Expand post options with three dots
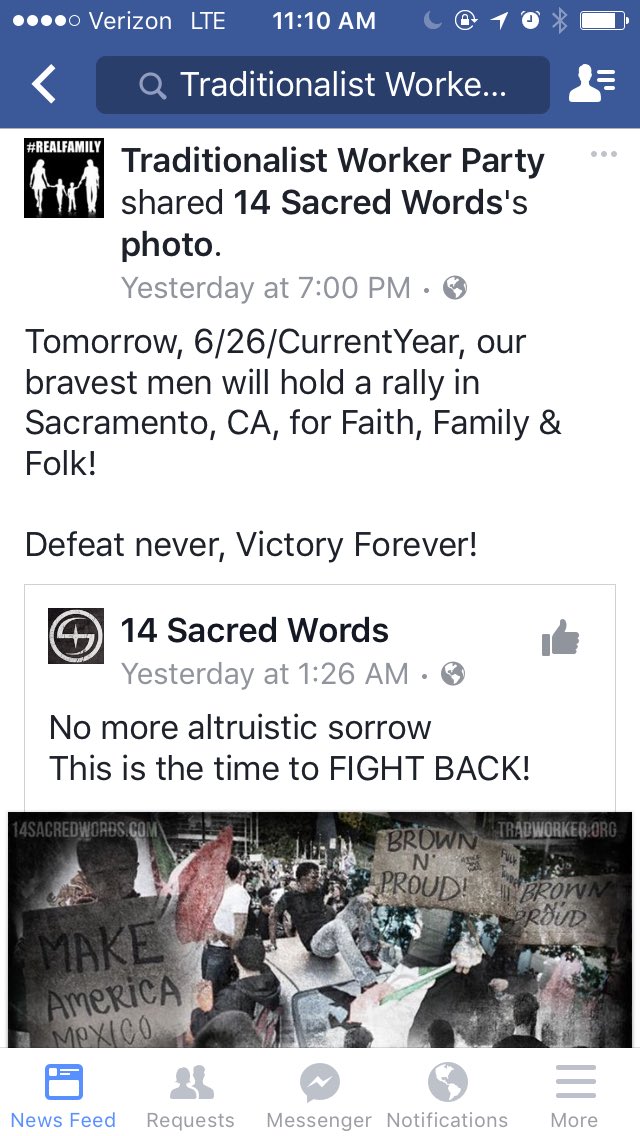 coord(603,154)
